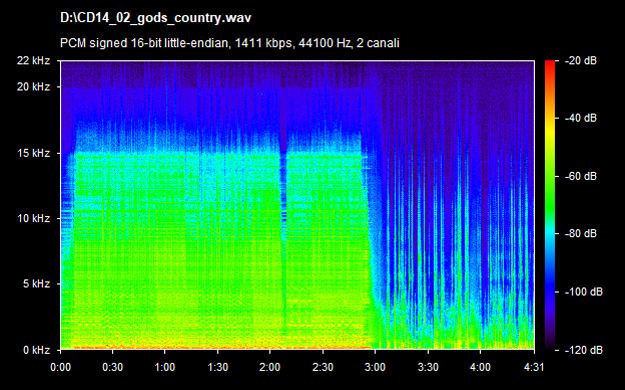This screenshot has width=625, height=390.
Task: Click the 10 kHz frequency axis label
Action: (33, 219)
